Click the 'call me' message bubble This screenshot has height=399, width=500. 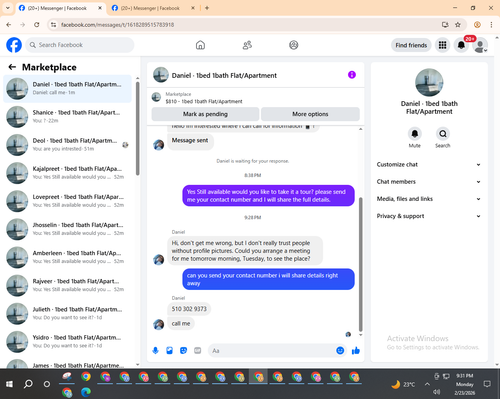click(181, 323)
